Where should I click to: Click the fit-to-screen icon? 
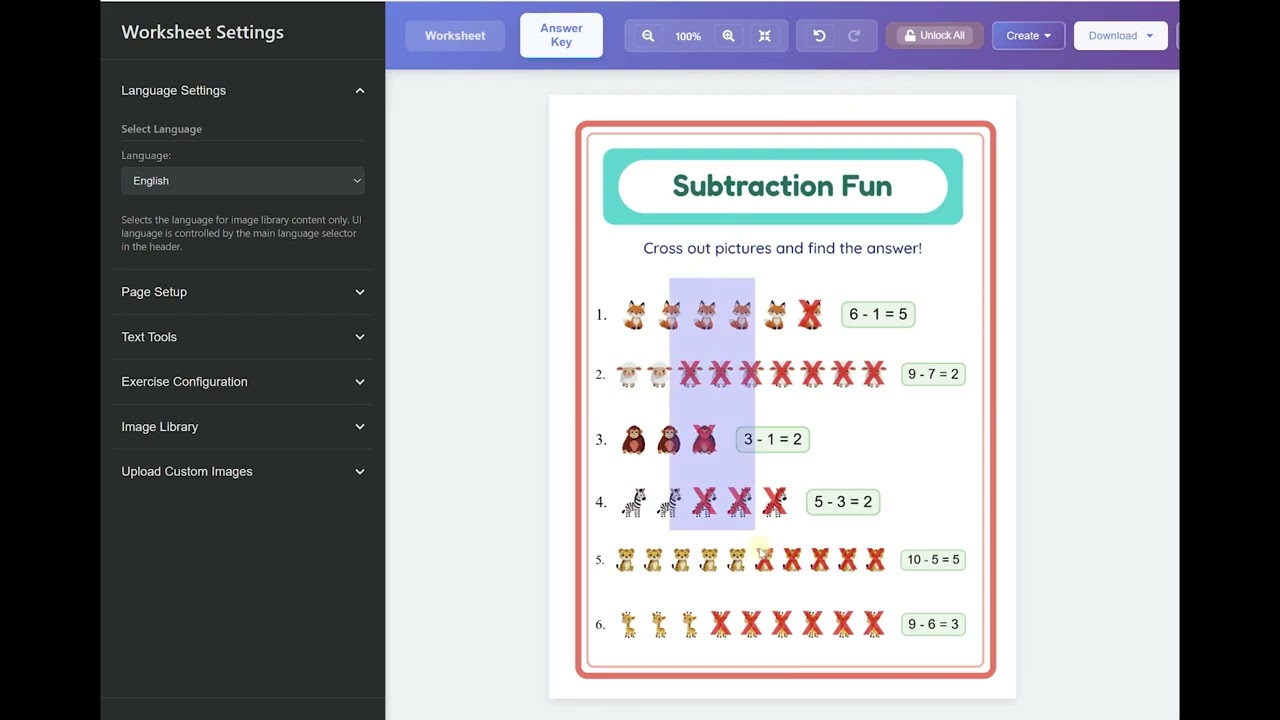[765, 36]
